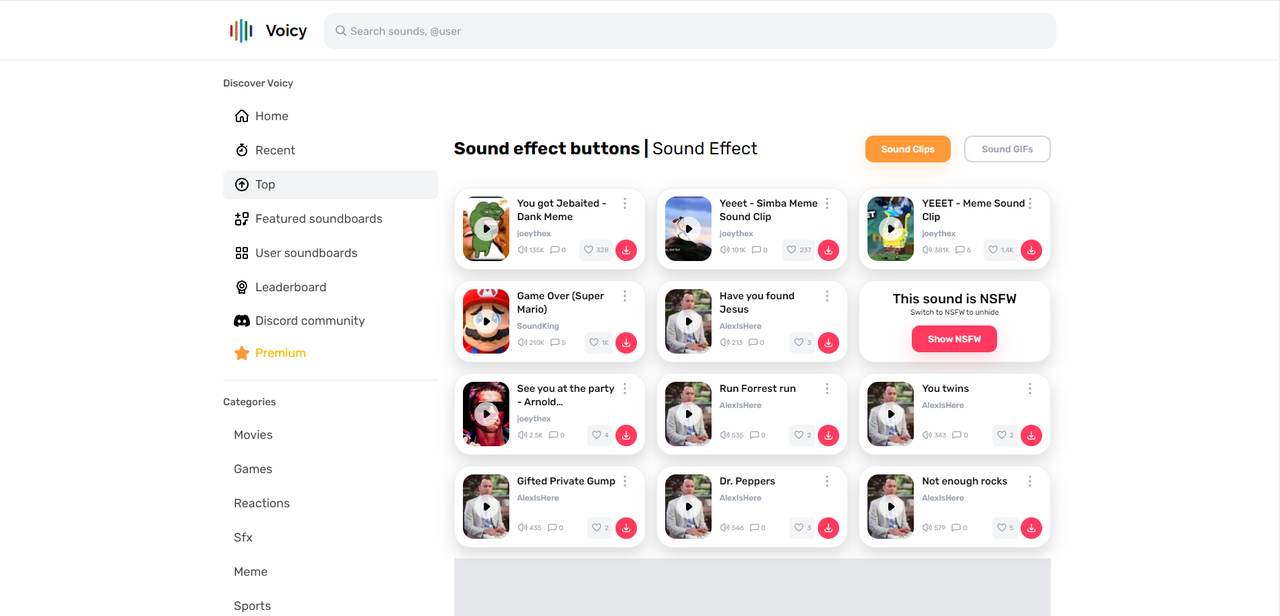Play the Game Over (Super Mario) sound

tap(486, 321)
